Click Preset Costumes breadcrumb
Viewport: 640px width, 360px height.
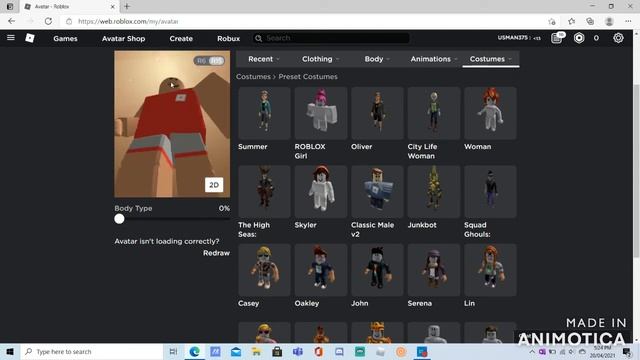tap(308, 77)
